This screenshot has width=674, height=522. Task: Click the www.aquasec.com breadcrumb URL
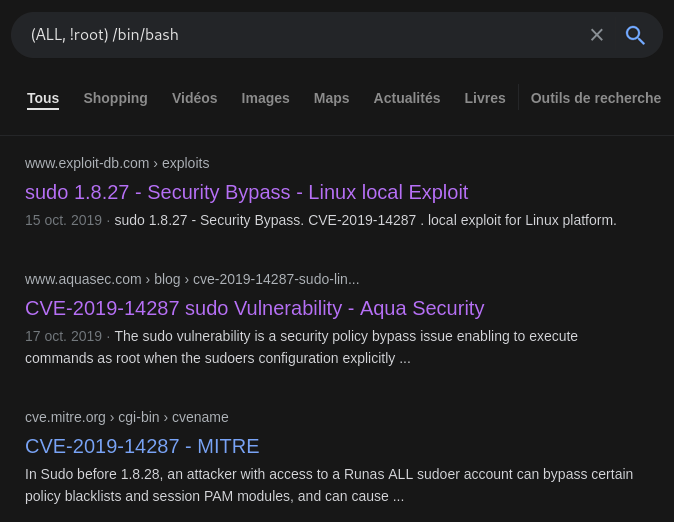191,279
